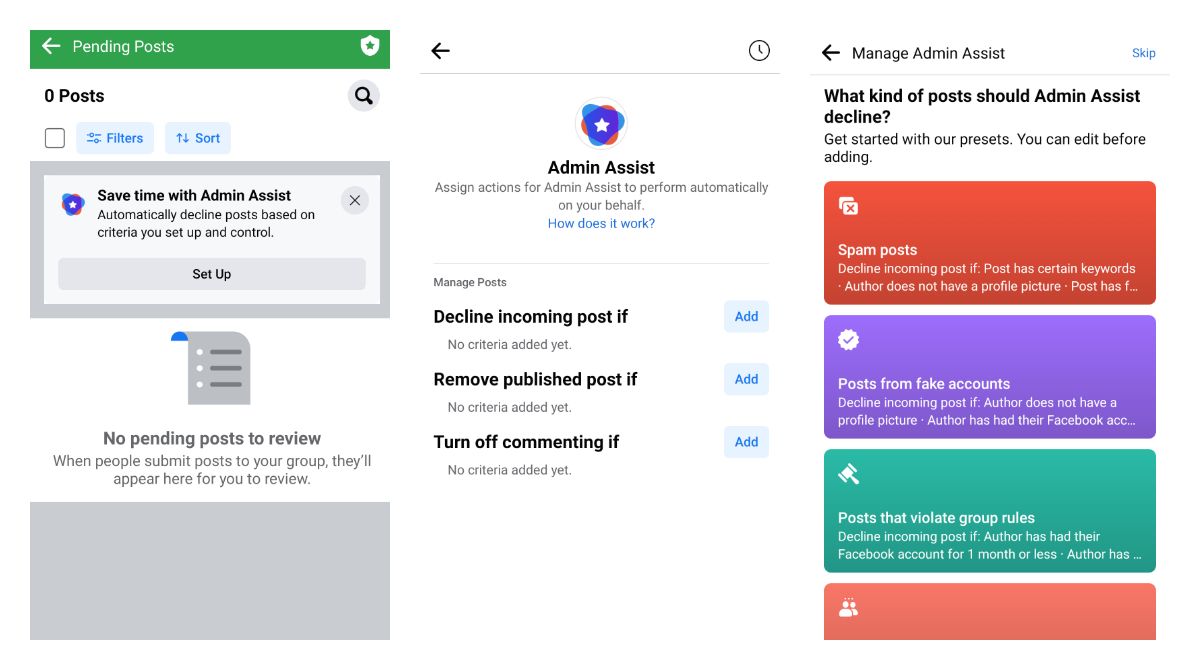Open the Filters options
This screenshot has width=1200, height=670.
(115, 138)
